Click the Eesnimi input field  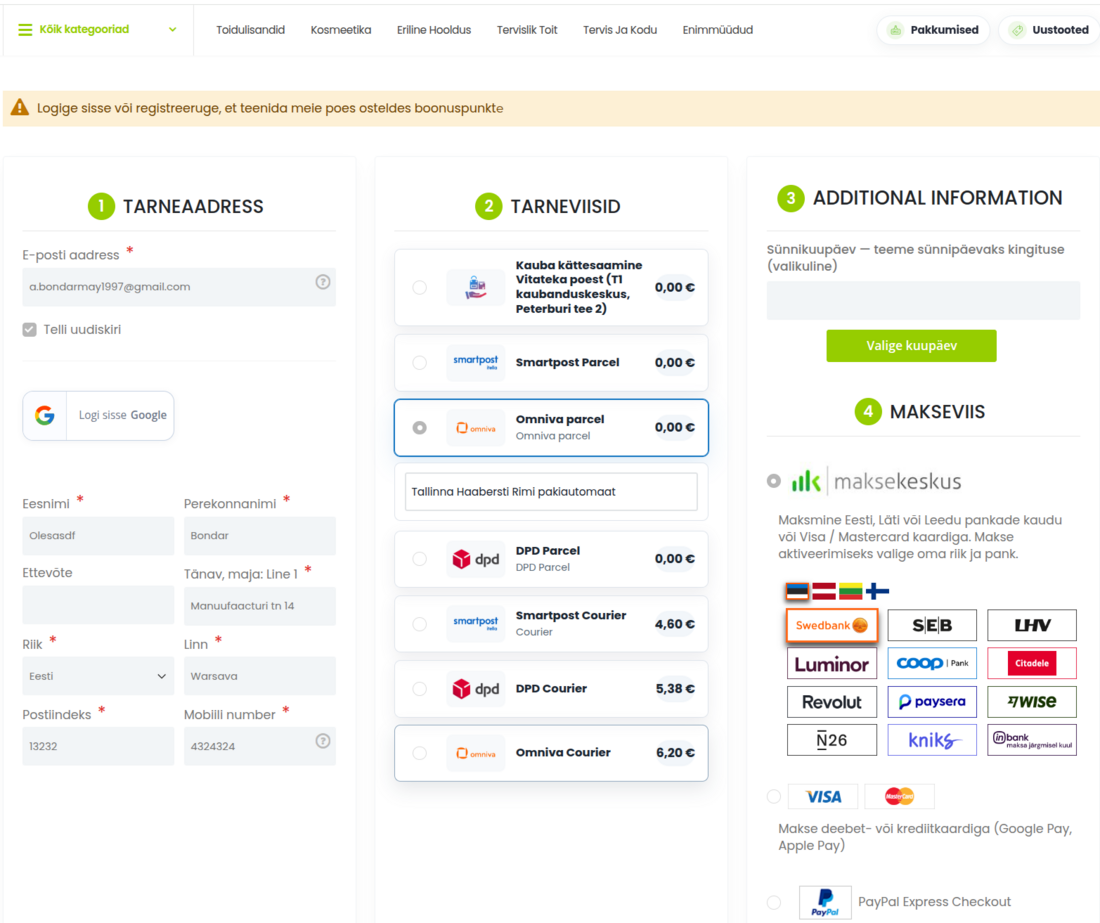coord(98,536)
